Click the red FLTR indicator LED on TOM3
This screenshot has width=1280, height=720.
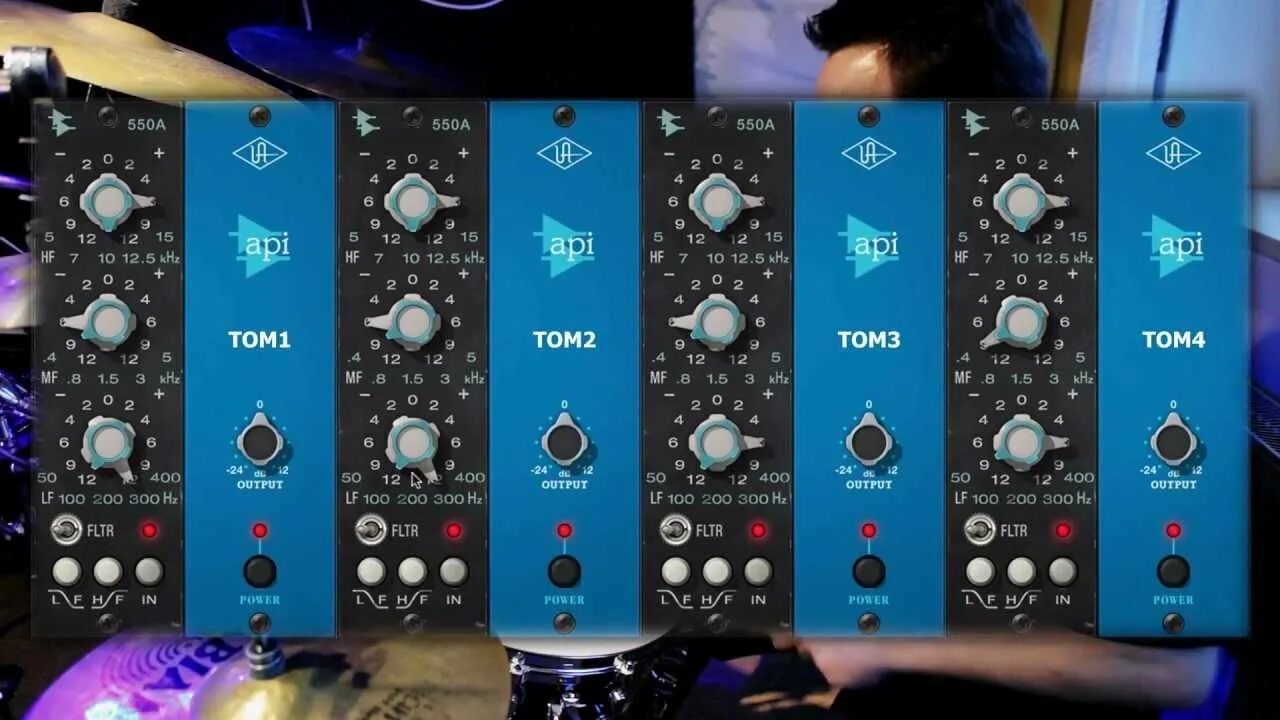tap(758, 530)
